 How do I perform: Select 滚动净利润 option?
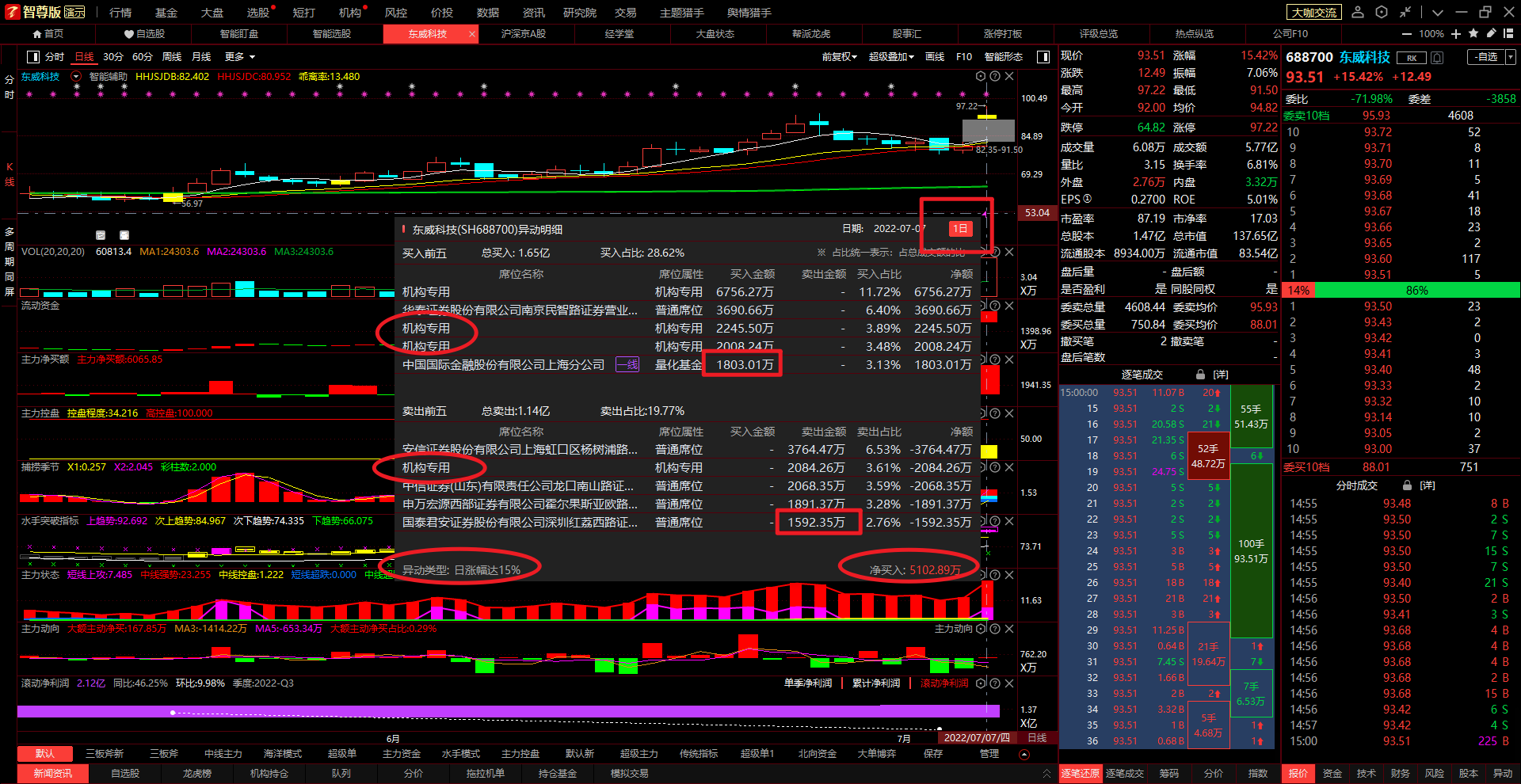(x=943, y=683)
